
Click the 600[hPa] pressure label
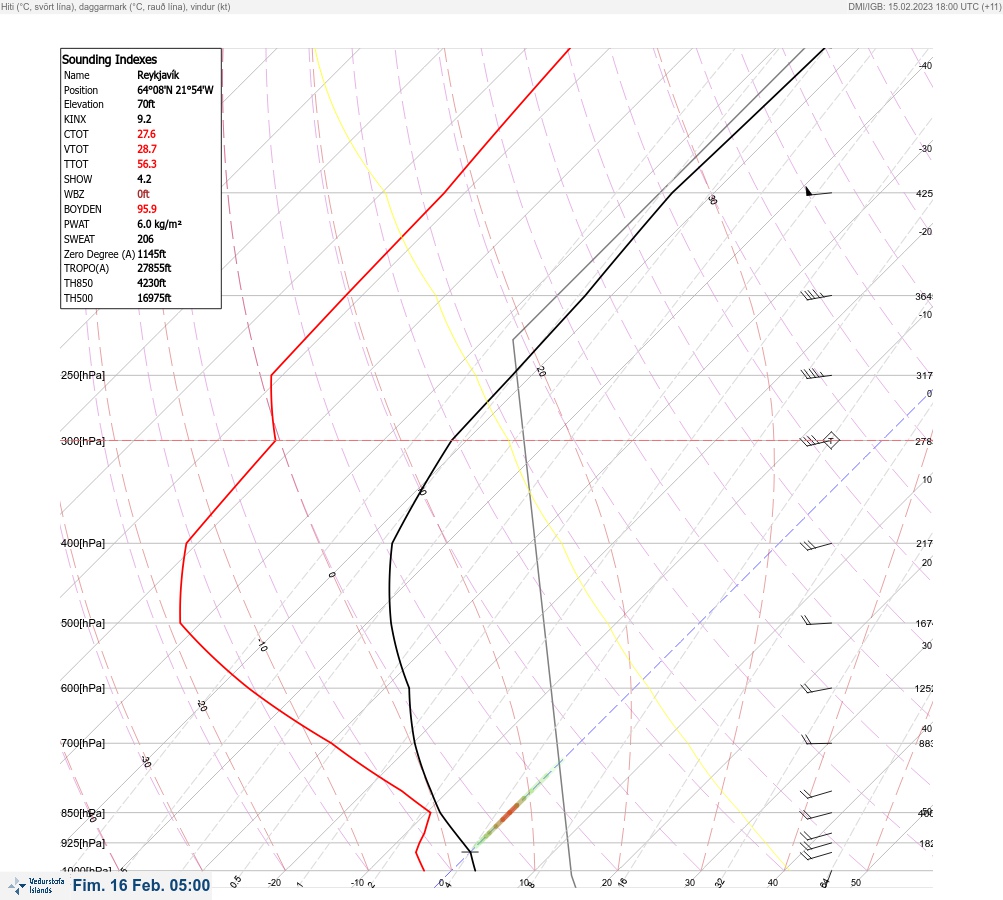pos(83,688)
